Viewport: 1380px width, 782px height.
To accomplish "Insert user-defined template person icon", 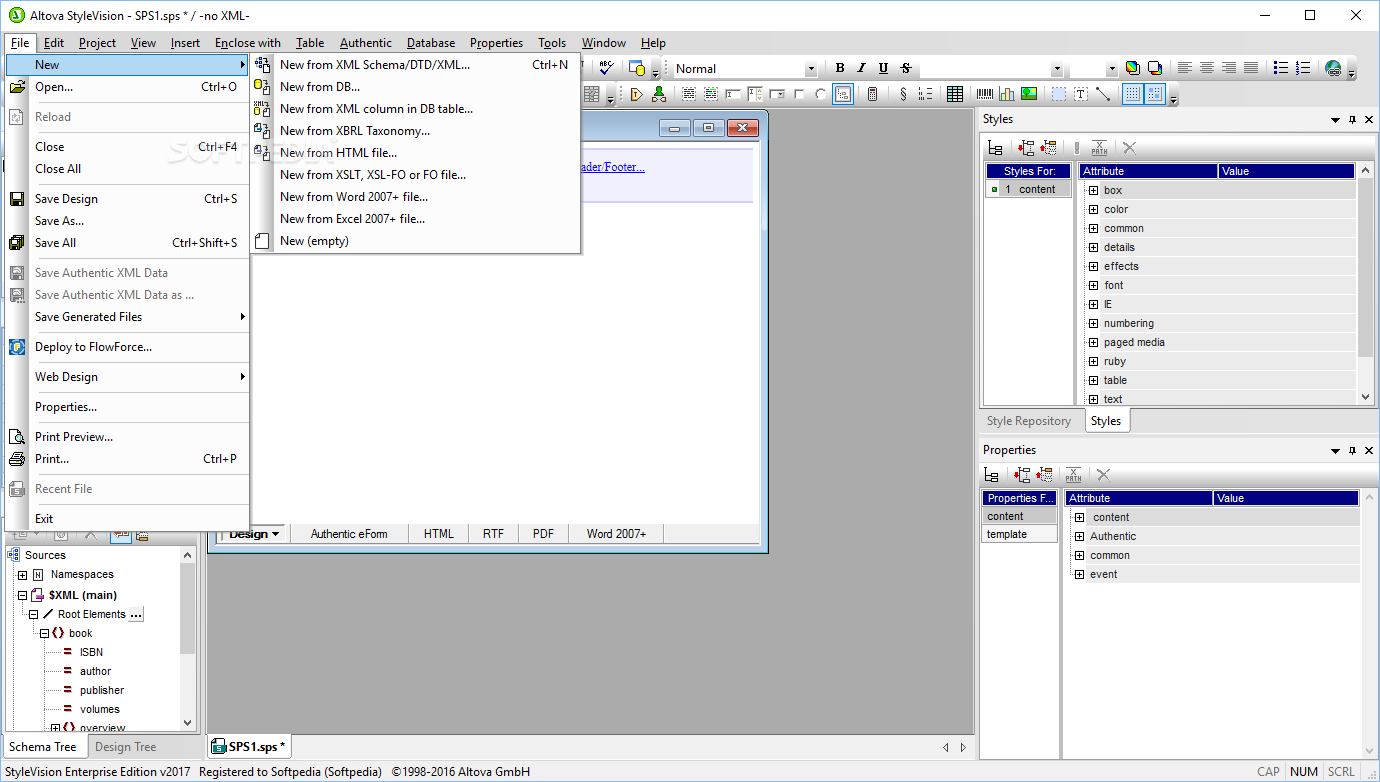I will point(659,94).
